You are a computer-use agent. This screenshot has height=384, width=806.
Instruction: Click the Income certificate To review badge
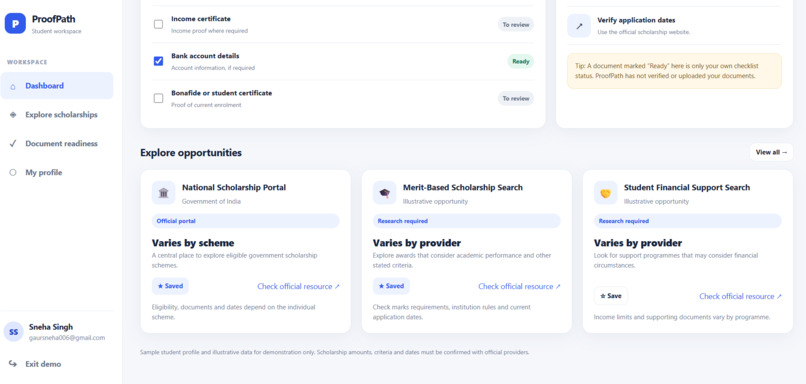516,24
